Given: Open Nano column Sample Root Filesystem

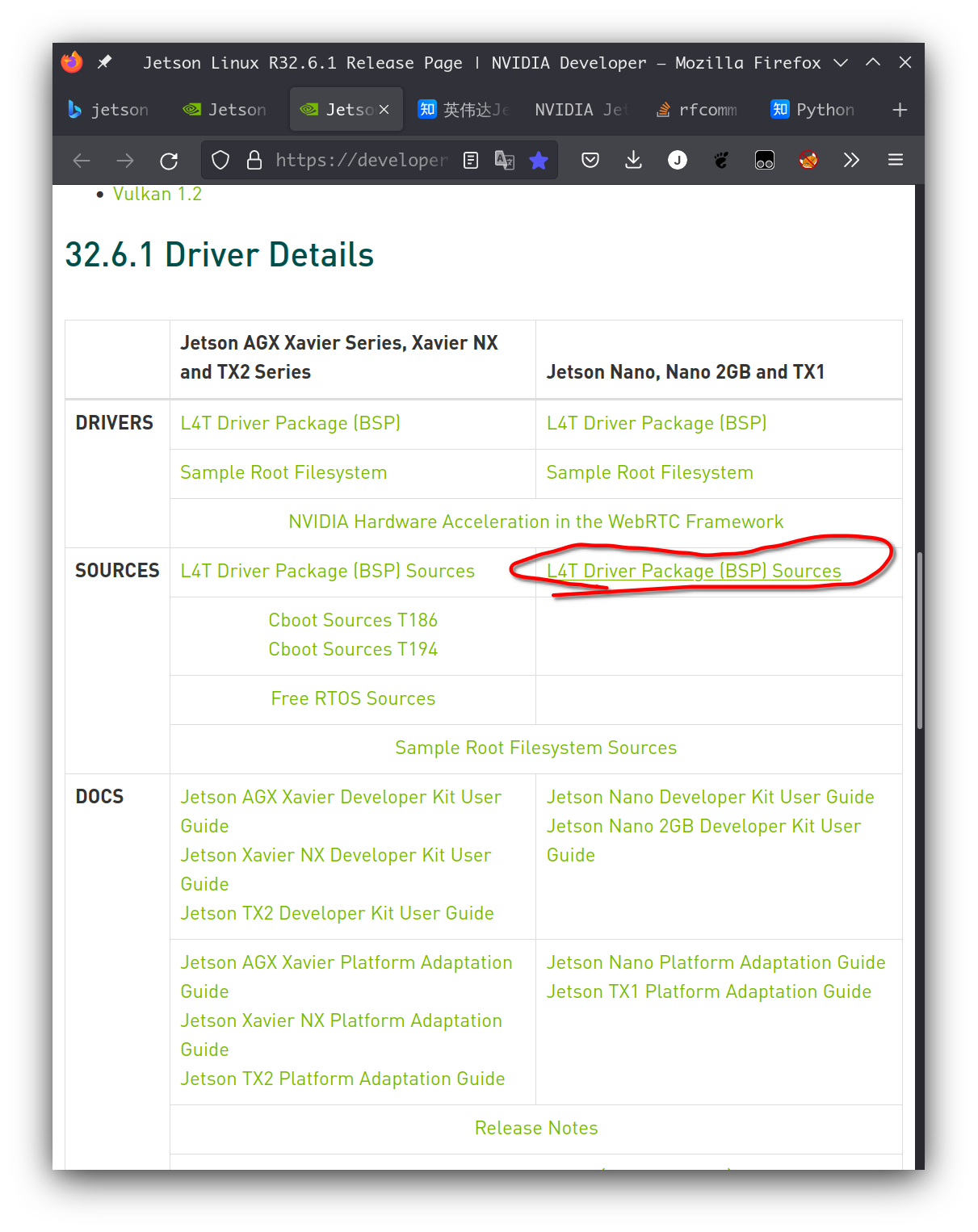Looking at the screenshot, I should tap(650, 473).
